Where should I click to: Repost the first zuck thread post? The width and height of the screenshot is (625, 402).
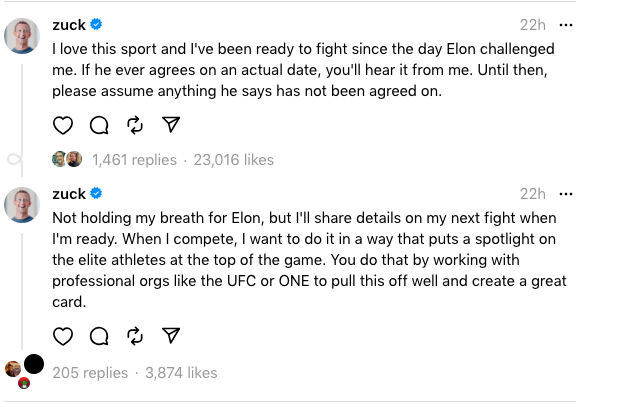tap(135, 125)
